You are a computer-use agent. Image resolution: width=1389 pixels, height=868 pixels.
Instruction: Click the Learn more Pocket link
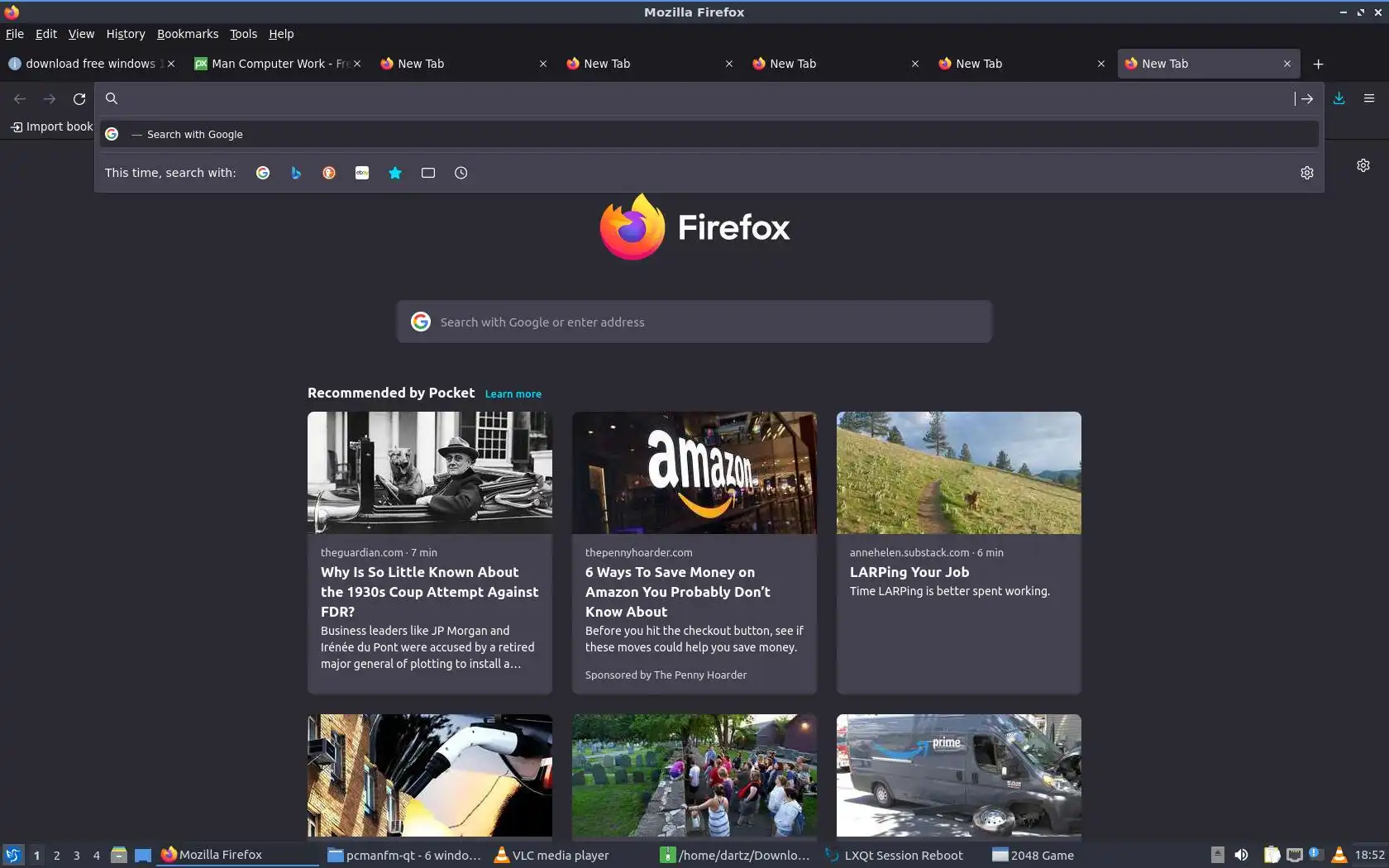pos(513,394)
